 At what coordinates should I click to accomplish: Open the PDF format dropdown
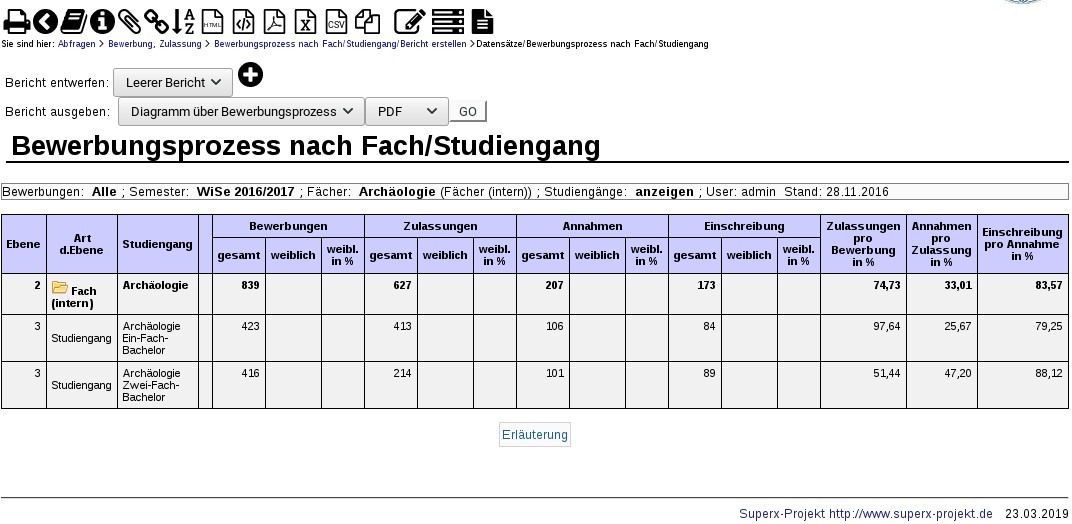[x=407, y=111]
